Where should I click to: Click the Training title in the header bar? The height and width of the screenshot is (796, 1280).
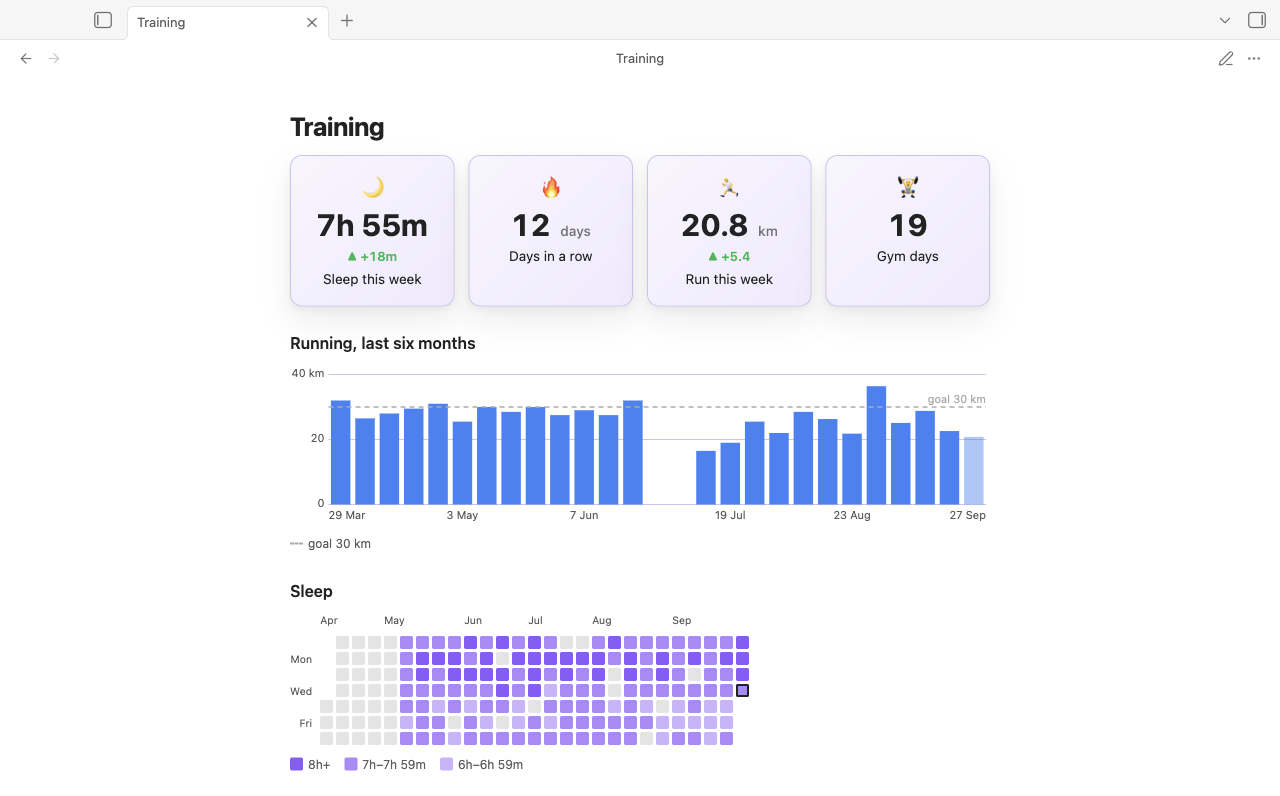(640, 59)
